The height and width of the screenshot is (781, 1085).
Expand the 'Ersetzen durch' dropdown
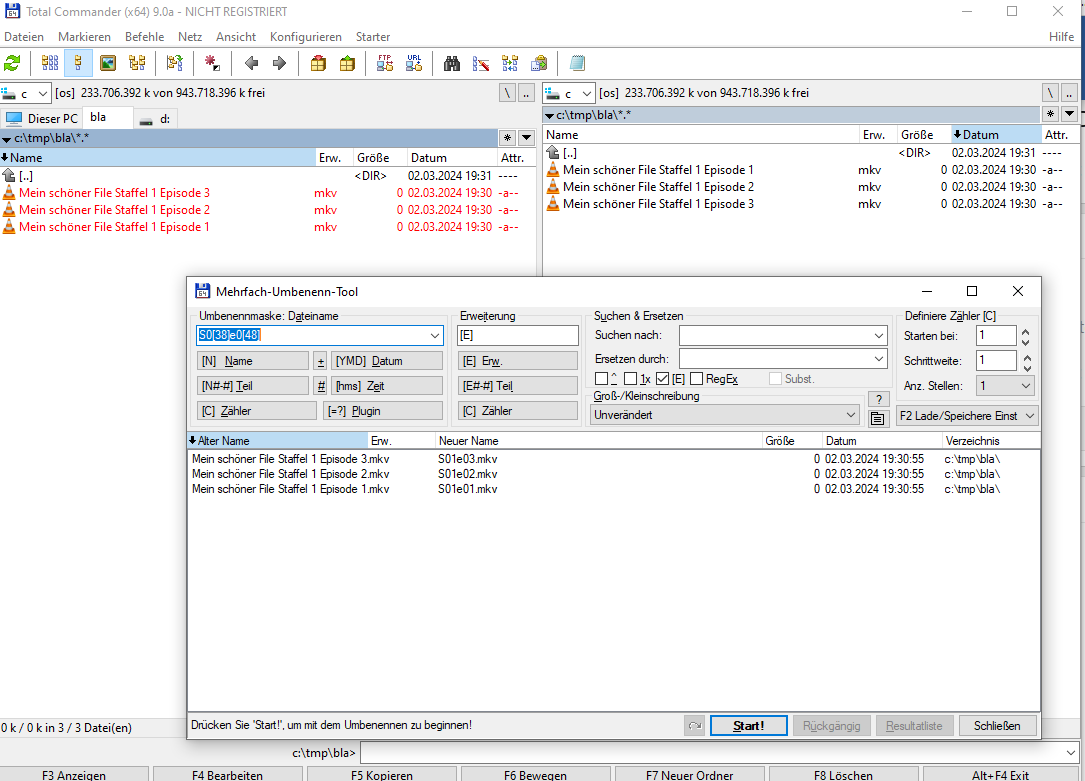click(879, 359)
